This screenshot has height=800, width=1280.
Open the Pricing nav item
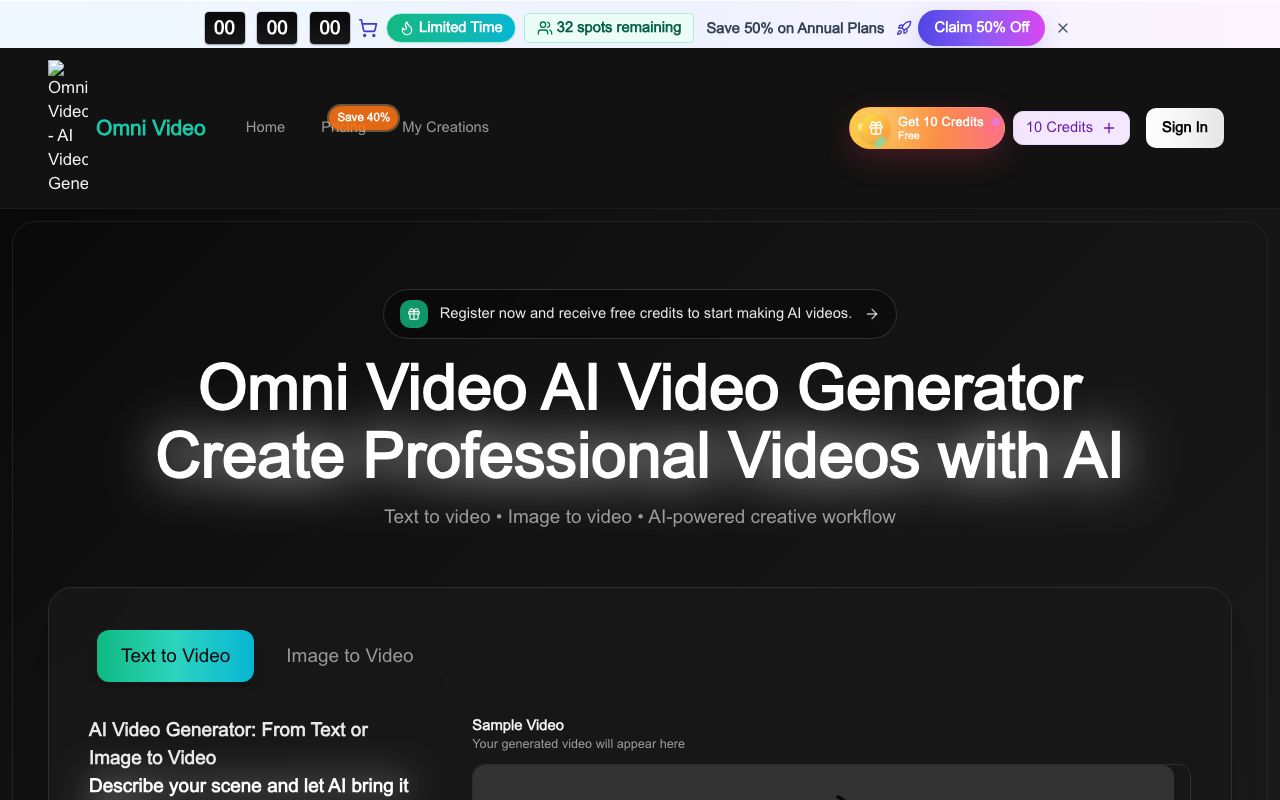coord(343,128)
